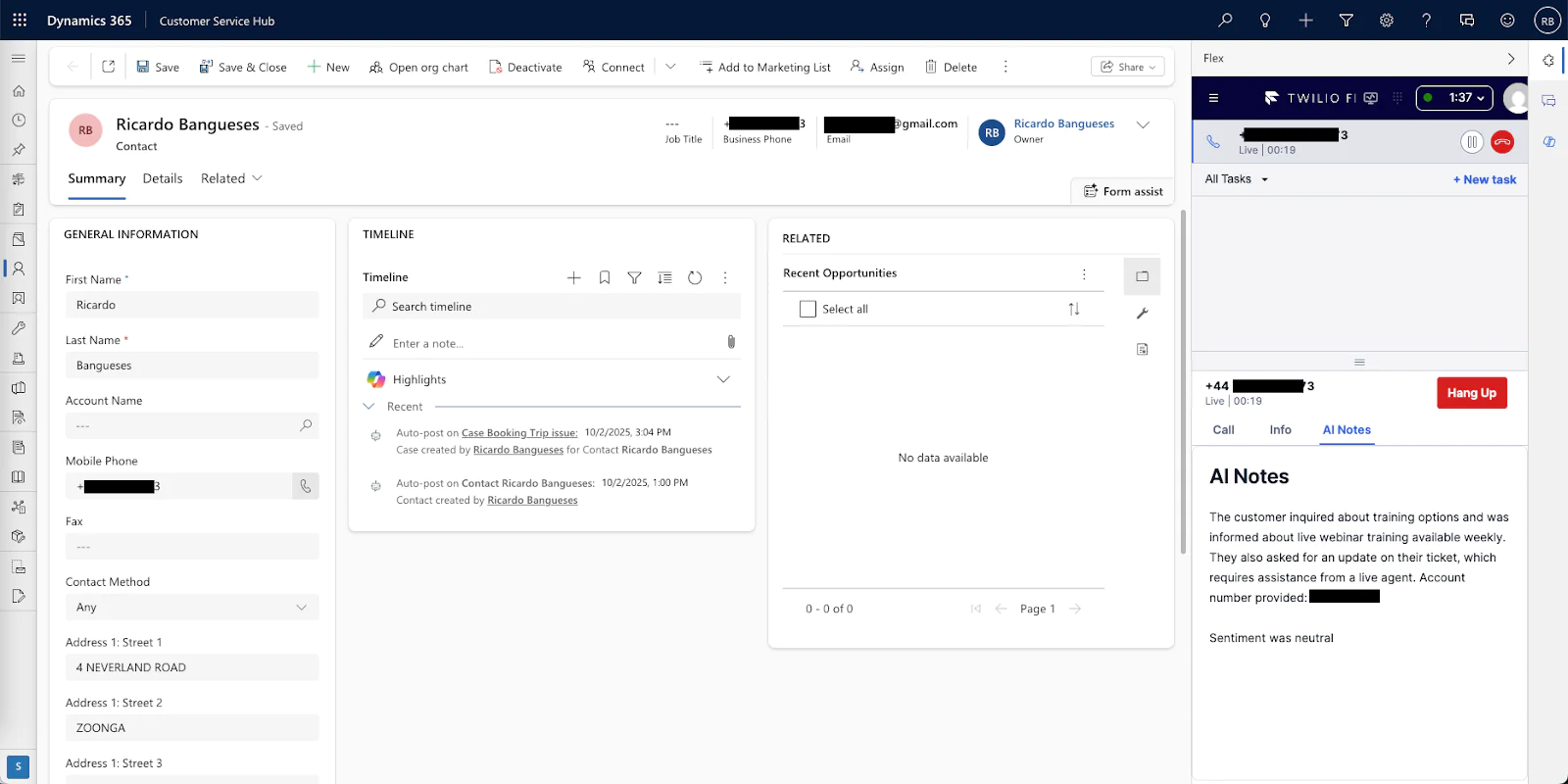Viewport: 1568px width, 784px height.
Task: Click the First Name field Ricardo
Action: 192,305
